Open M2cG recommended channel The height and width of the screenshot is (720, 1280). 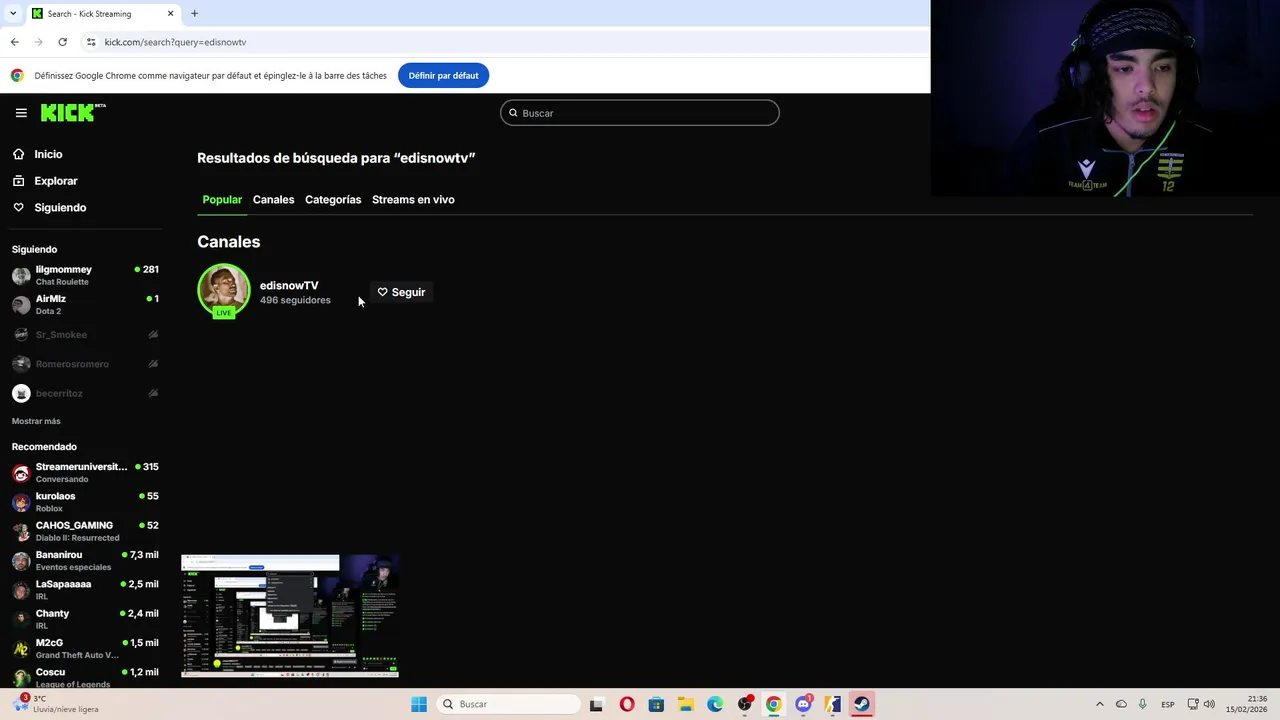(x=85, y=648)
